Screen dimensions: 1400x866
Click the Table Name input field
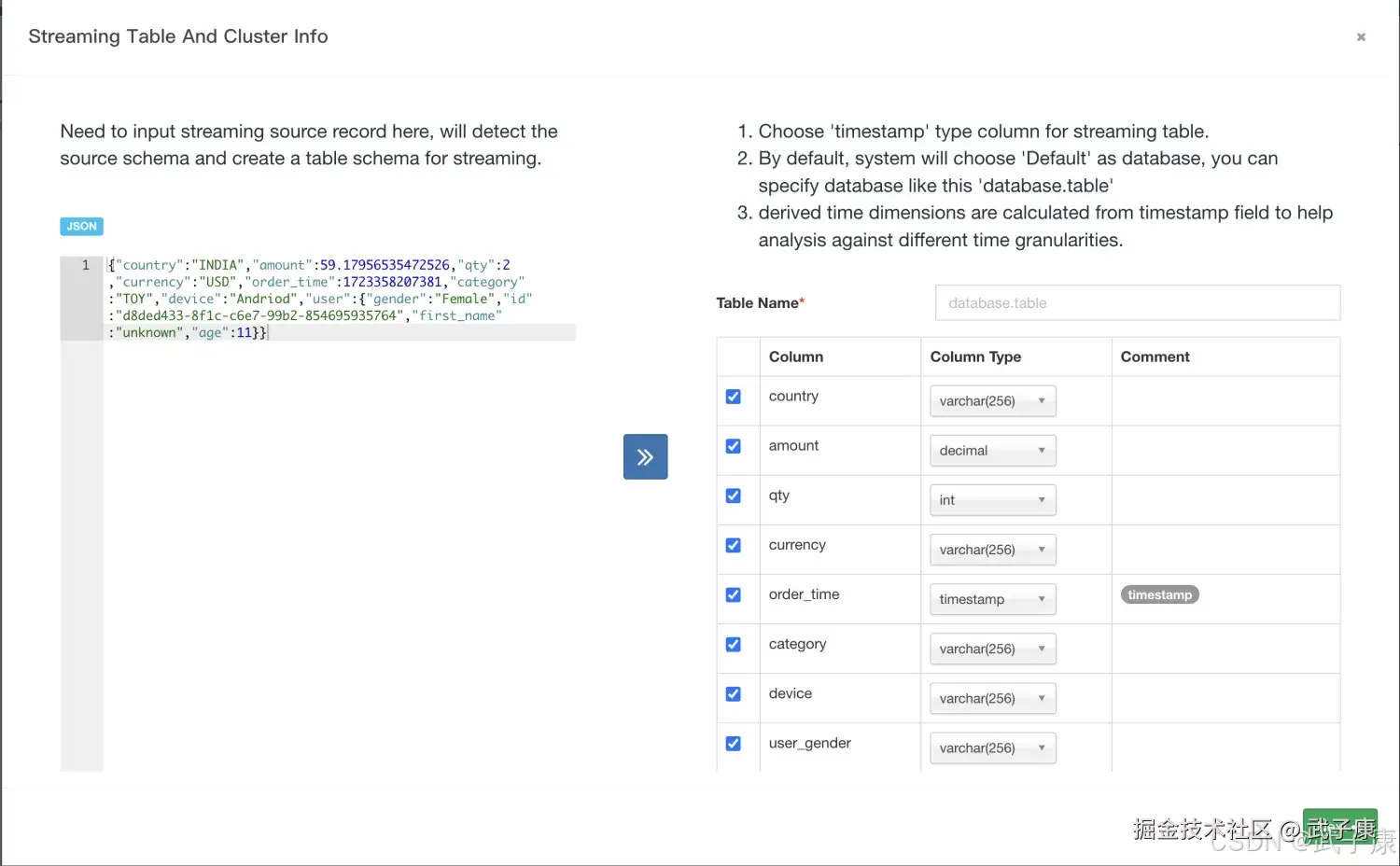1137,303
